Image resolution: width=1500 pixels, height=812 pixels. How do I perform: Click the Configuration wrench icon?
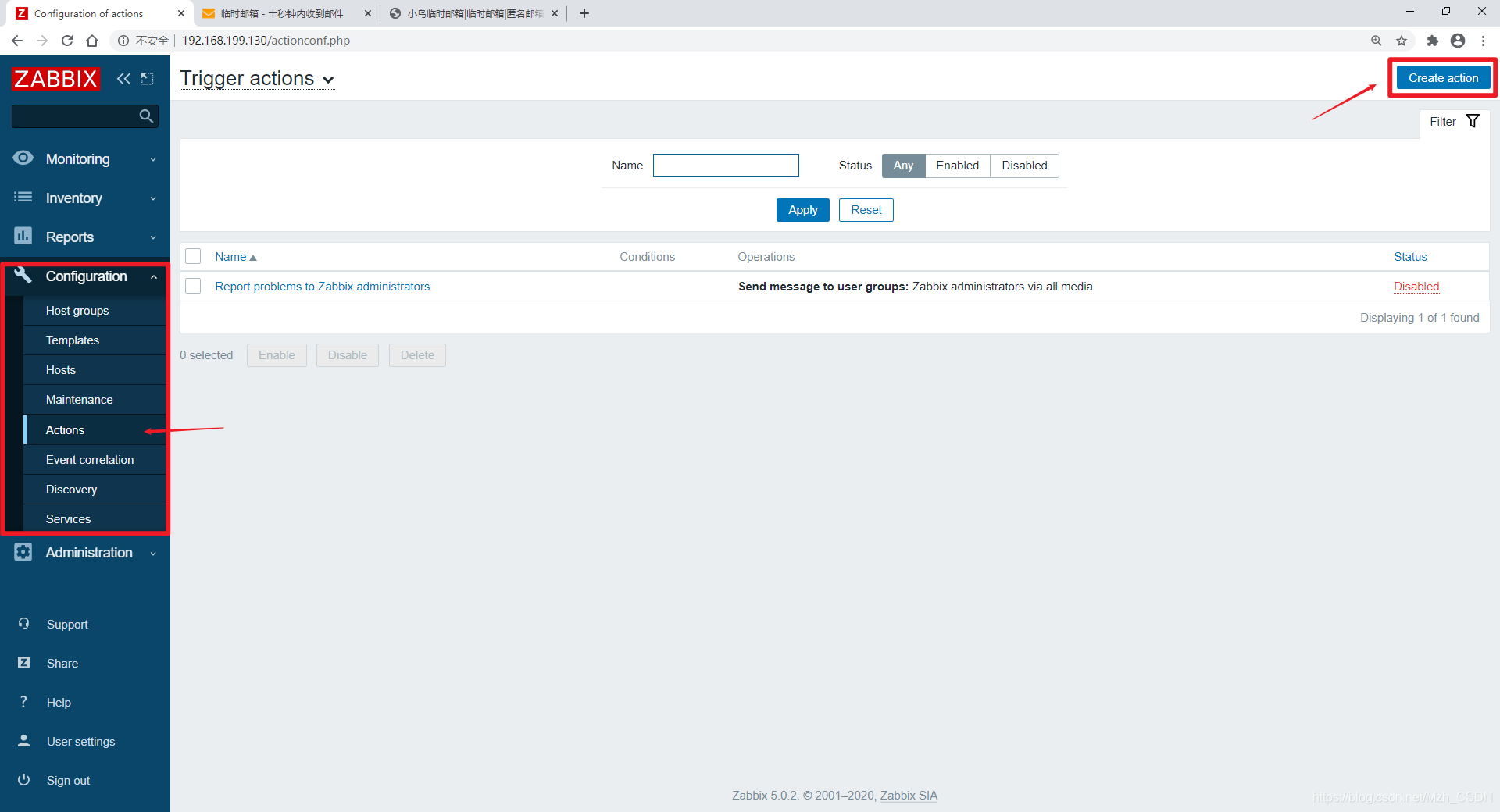[x=23, y=276]
